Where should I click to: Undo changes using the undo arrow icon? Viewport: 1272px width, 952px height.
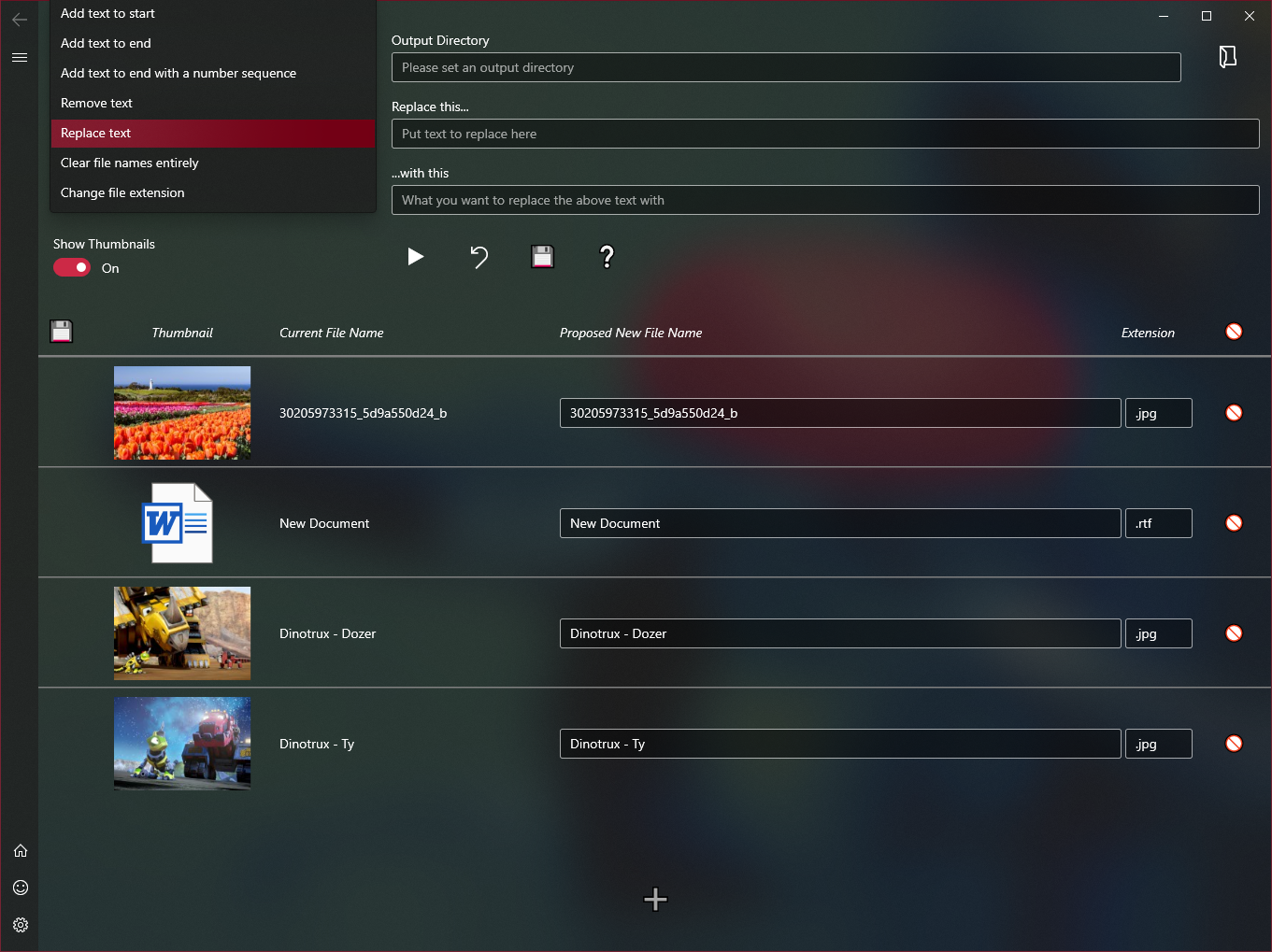point(479,256)
